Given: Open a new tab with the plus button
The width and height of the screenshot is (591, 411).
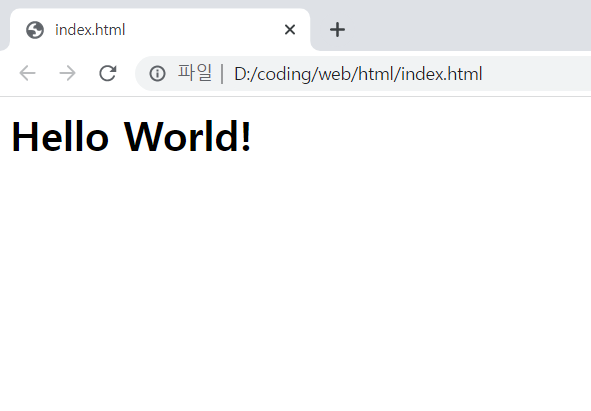Looking at the screenshot, I should 337,30.
